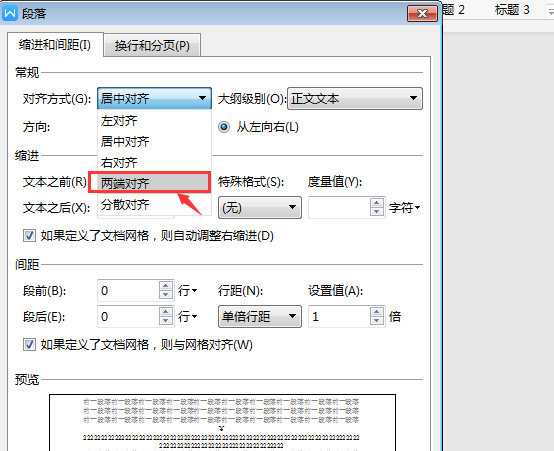This screenshot has width=554, height=451.
Task: Click the WPS Writer logo icon in title bar
Action: pyautogui.click(x=10, y=13)
